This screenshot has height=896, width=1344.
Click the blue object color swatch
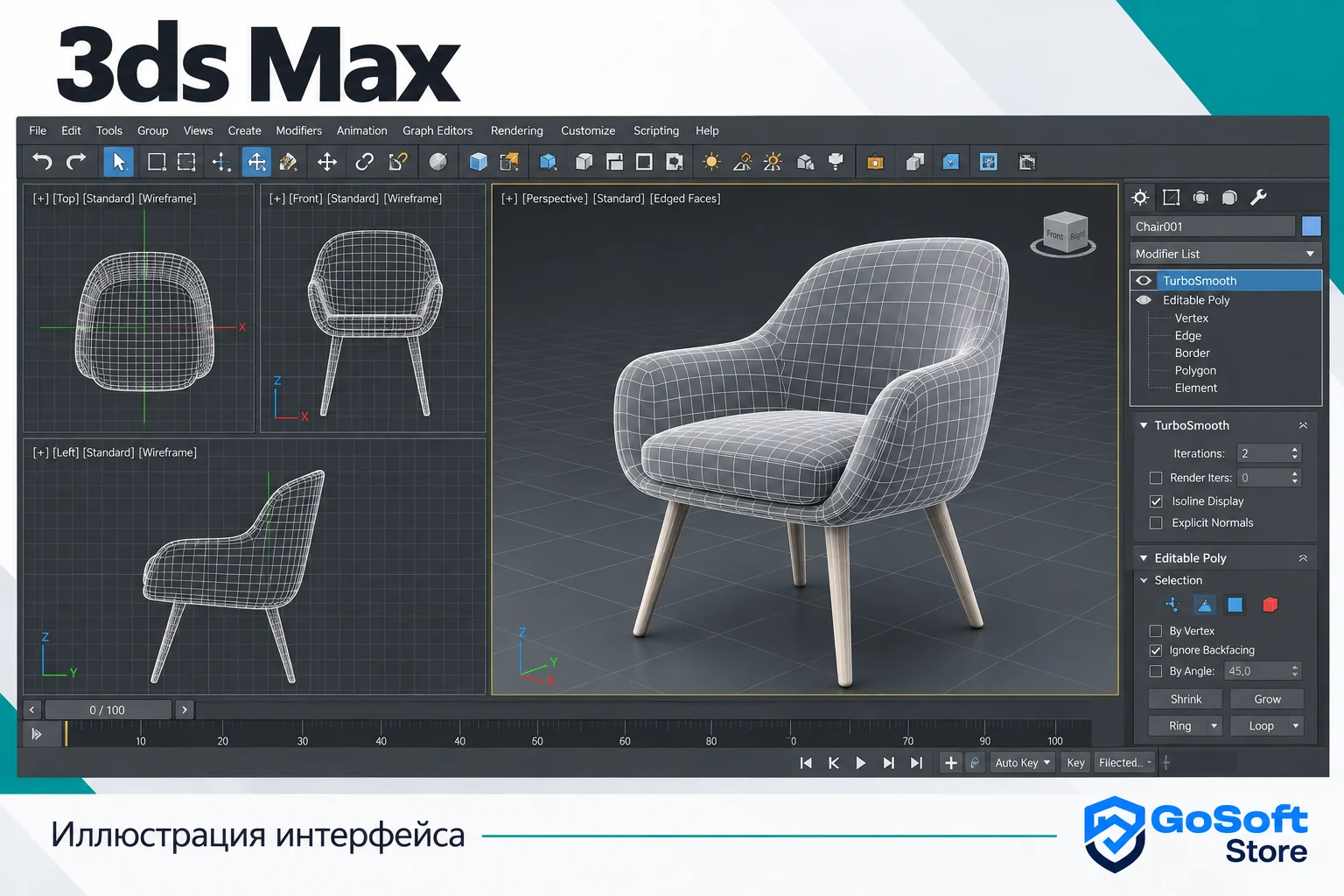tap(1311, 227)
